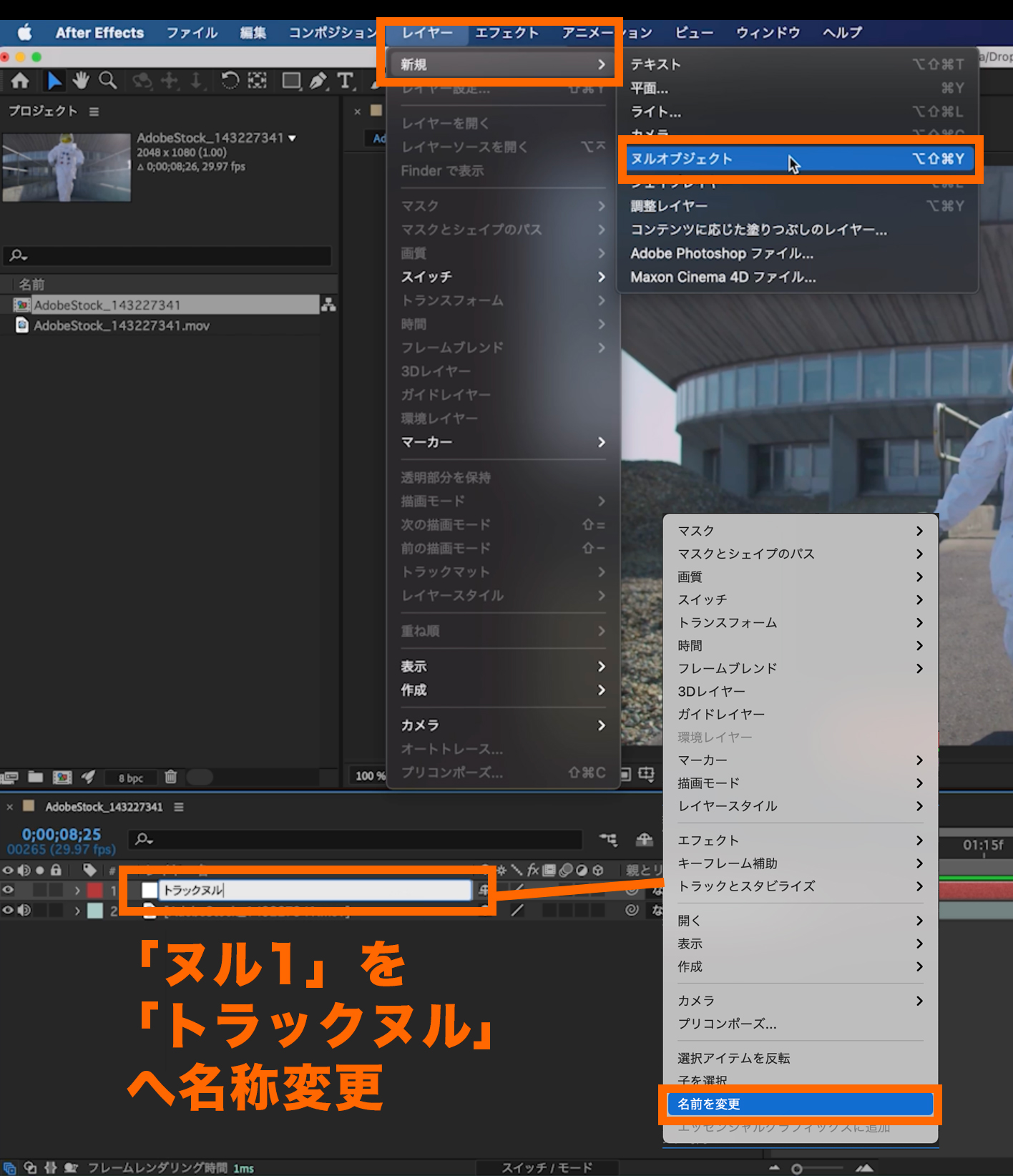The image size is (1013, 1176).
Task: Click the layer name field containing トラックヌル
Action: [315, 890]
